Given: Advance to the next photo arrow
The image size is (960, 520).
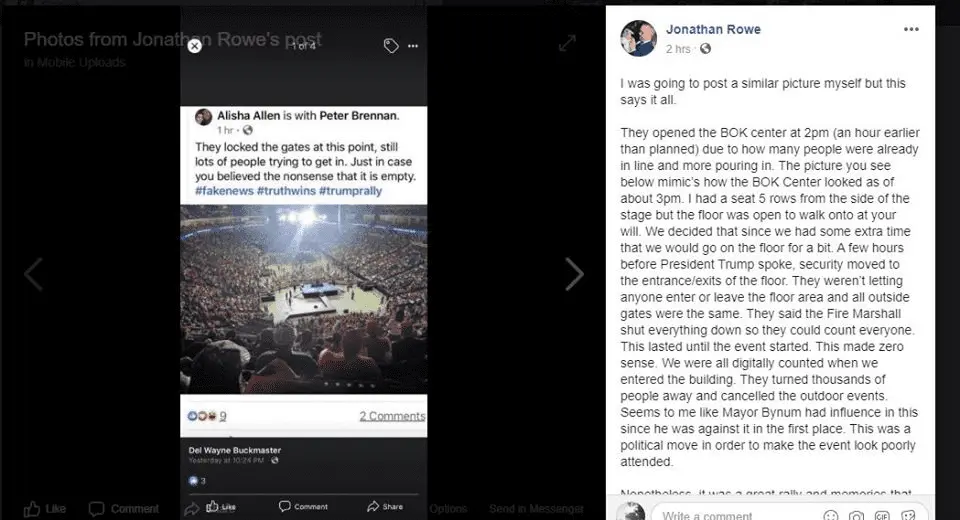Looking at the screenshot, I should click(x=573, y=273).
